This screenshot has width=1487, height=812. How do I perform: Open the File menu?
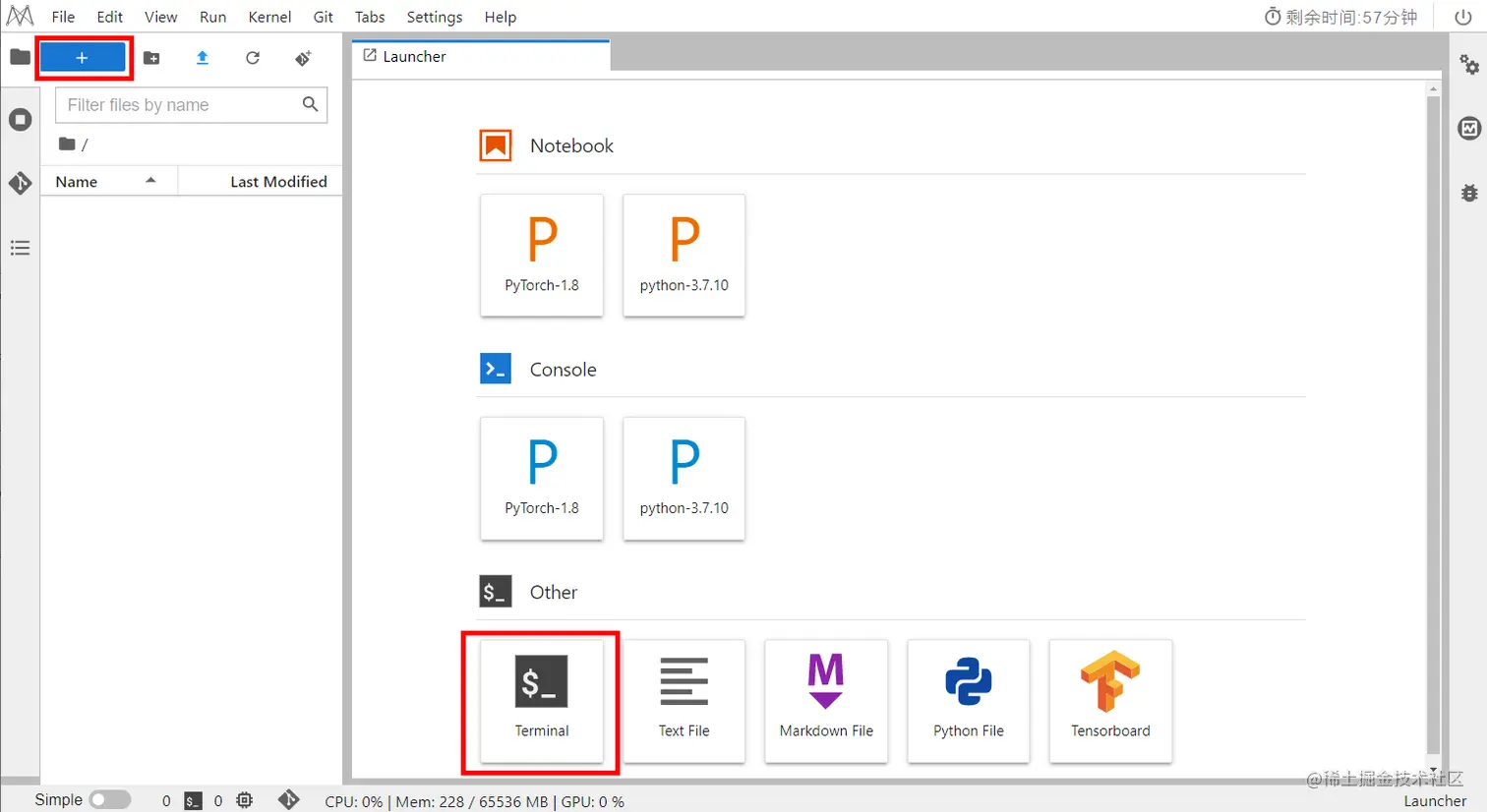pyautogui.click(x=63, y=17)
